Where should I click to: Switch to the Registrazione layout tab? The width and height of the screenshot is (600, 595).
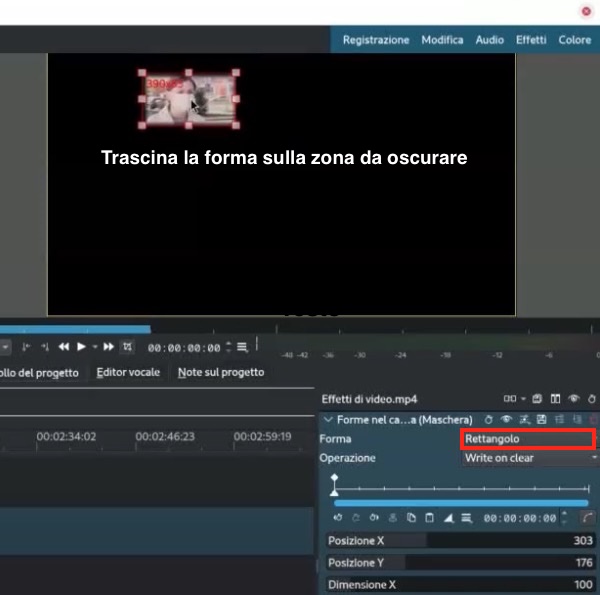[376, 40]
